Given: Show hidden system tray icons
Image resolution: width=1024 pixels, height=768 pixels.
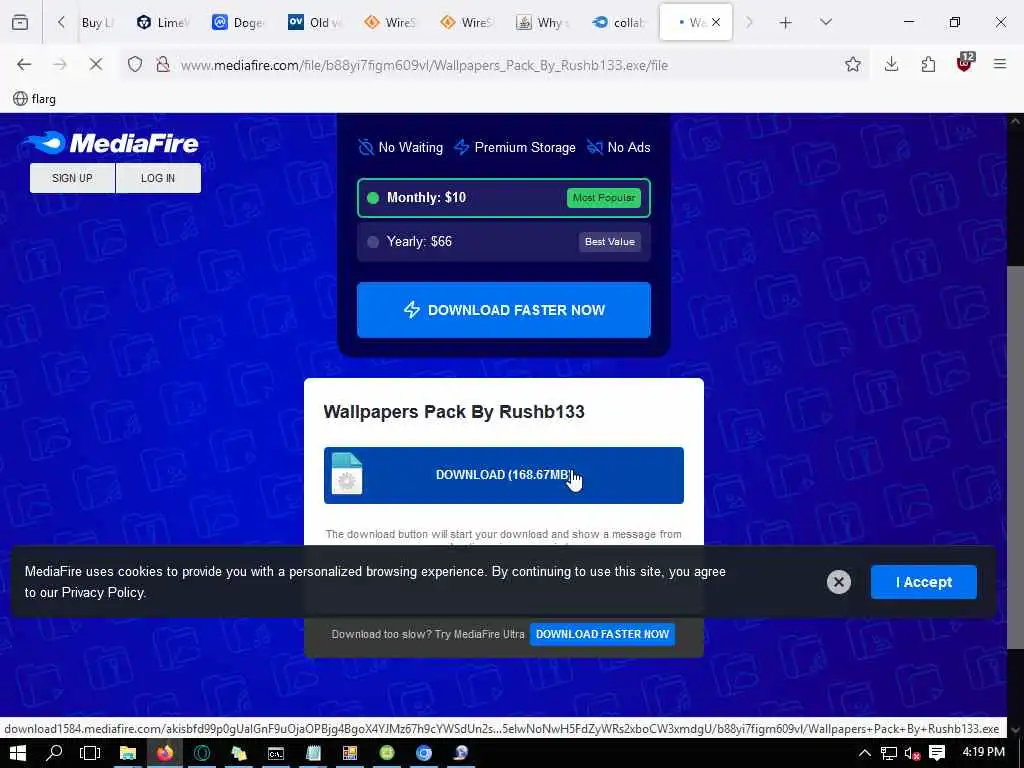Looking at the screenshot, I should (864, 753).
